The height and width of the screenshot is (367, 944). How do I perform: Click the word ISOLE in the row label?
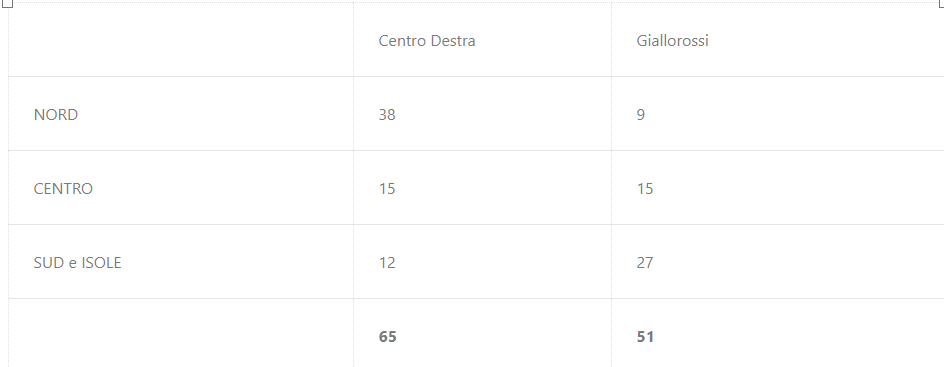pos(101,262)
